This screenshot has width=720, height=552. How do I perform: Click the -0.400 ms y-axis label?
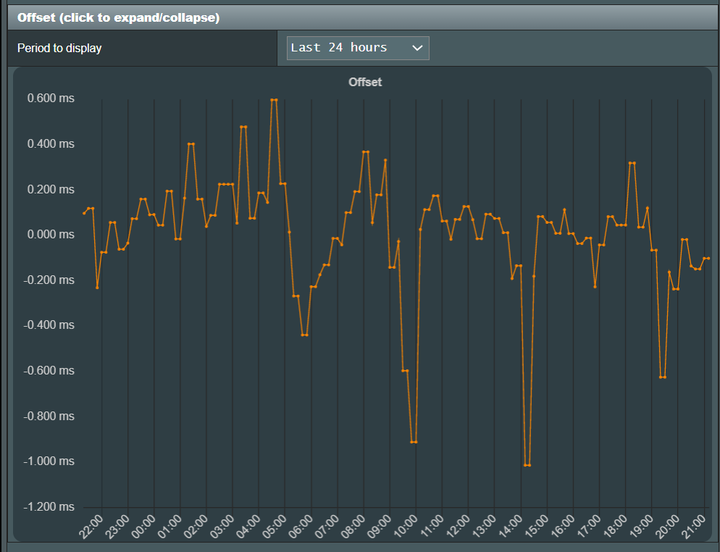coord(49,325)
